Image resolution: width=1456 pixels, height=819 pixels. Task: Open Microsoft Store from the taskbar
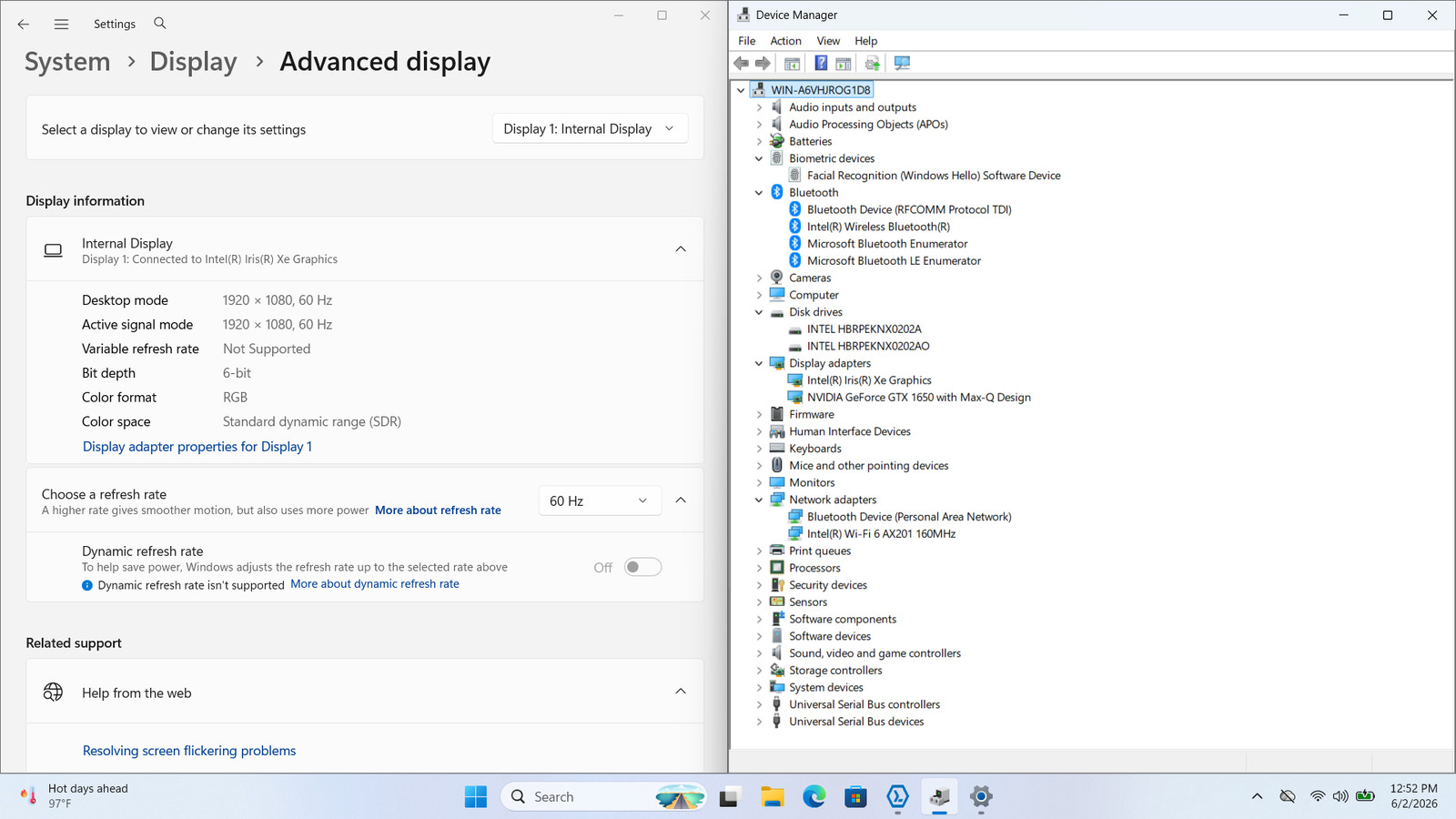tap(855, 796)
